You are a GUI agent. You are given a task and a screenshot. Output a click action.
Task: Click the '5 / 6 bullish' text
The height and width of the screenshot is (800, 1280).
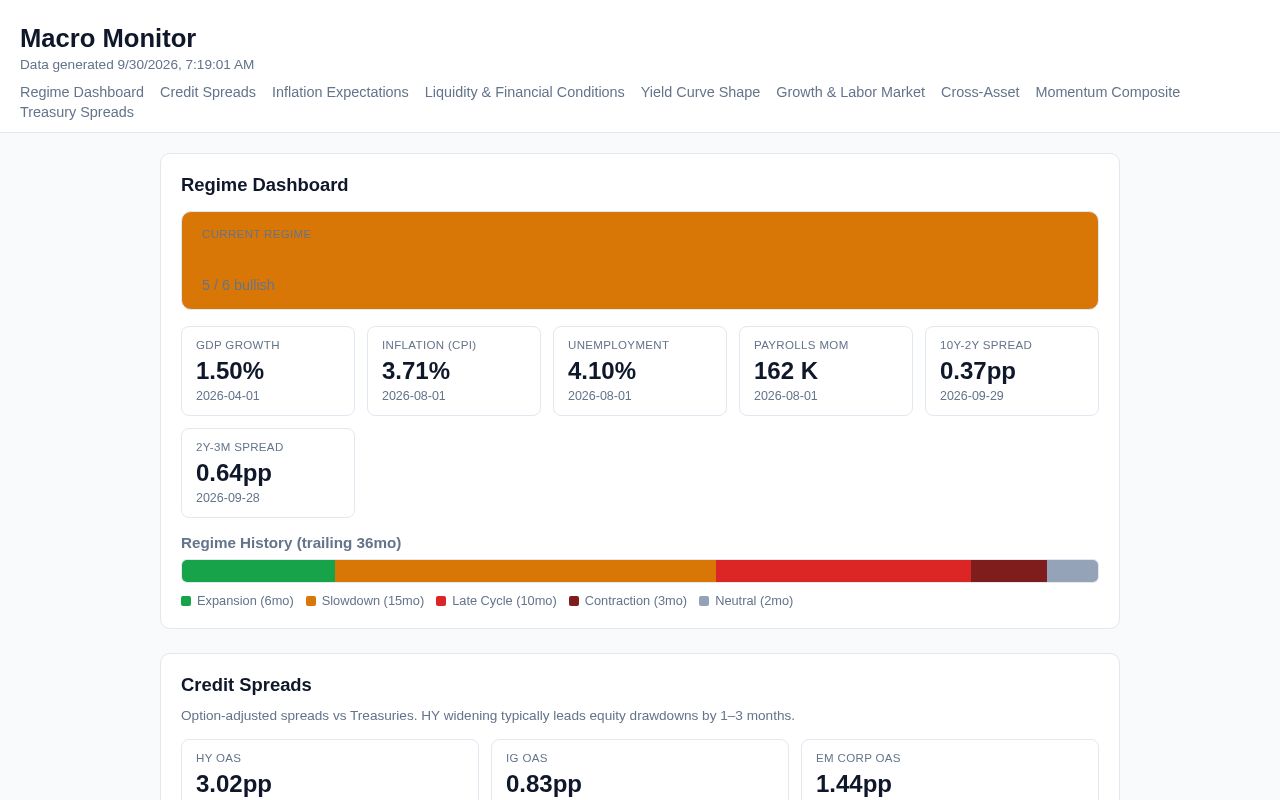[238, 285]
